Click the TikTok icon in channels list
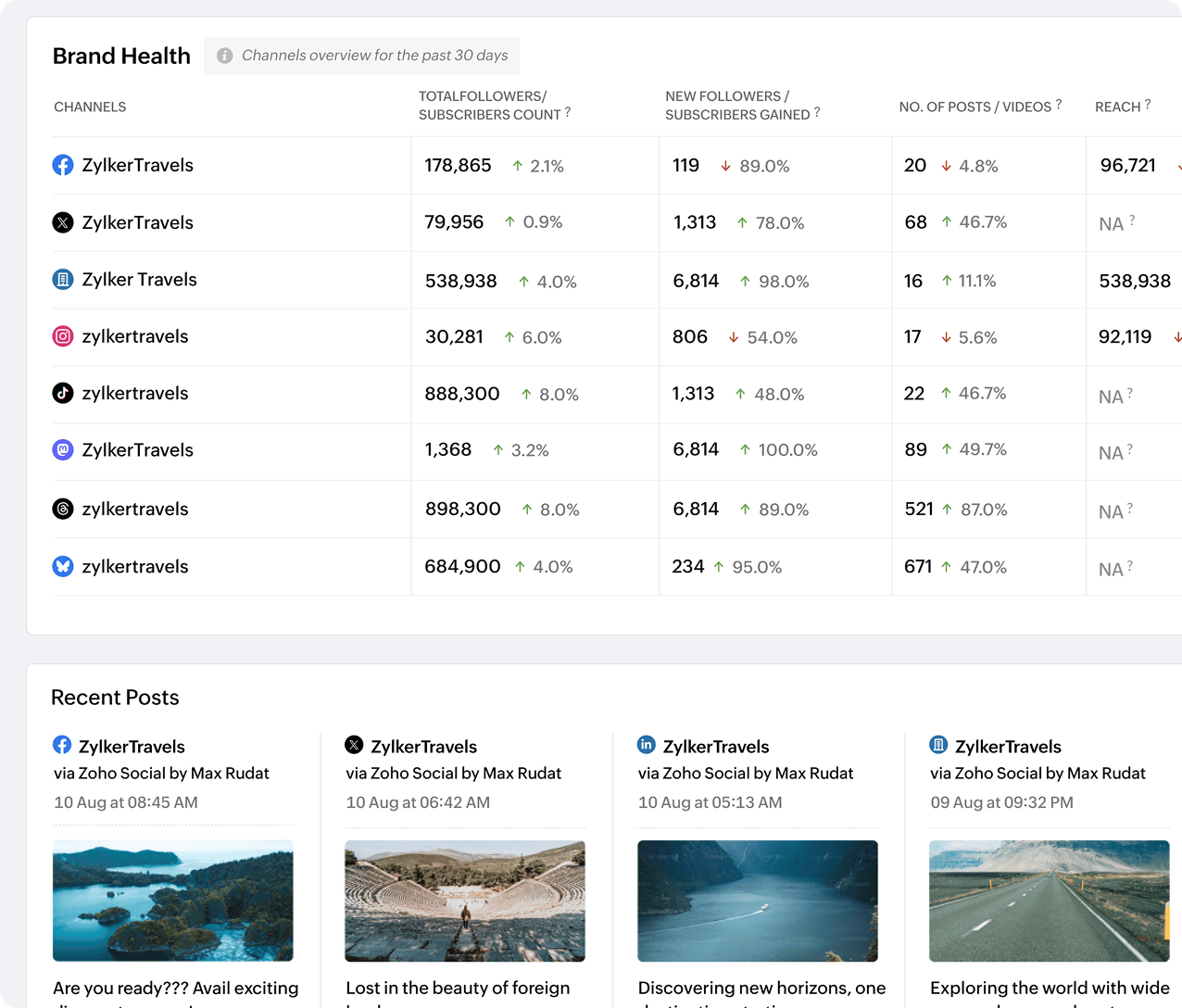Viewport: 1182px width, 1008px height. pyautogui.click(x=63, y=393)
